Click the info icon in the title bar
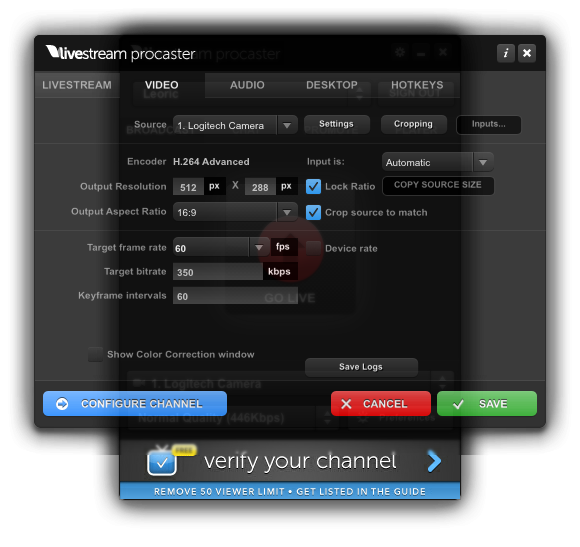This screenshot has height=547, width=580. pyautogui.click(x=505, y=53)
